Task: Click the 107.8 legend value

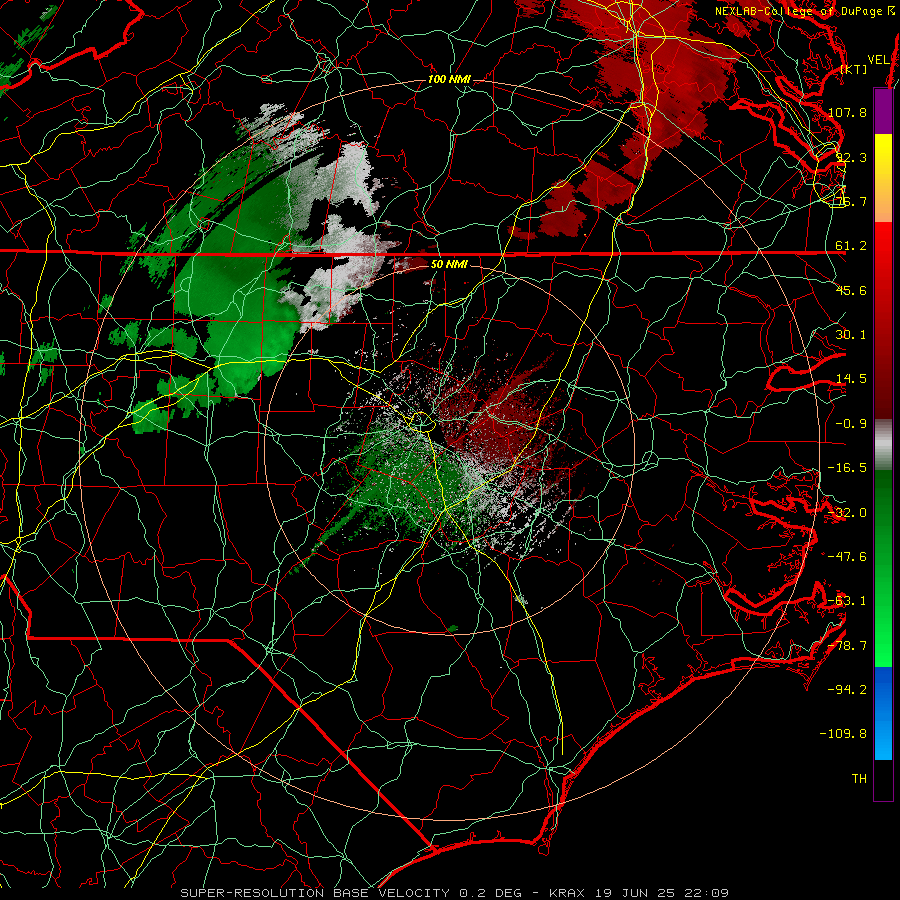Action: pos(847,112)
